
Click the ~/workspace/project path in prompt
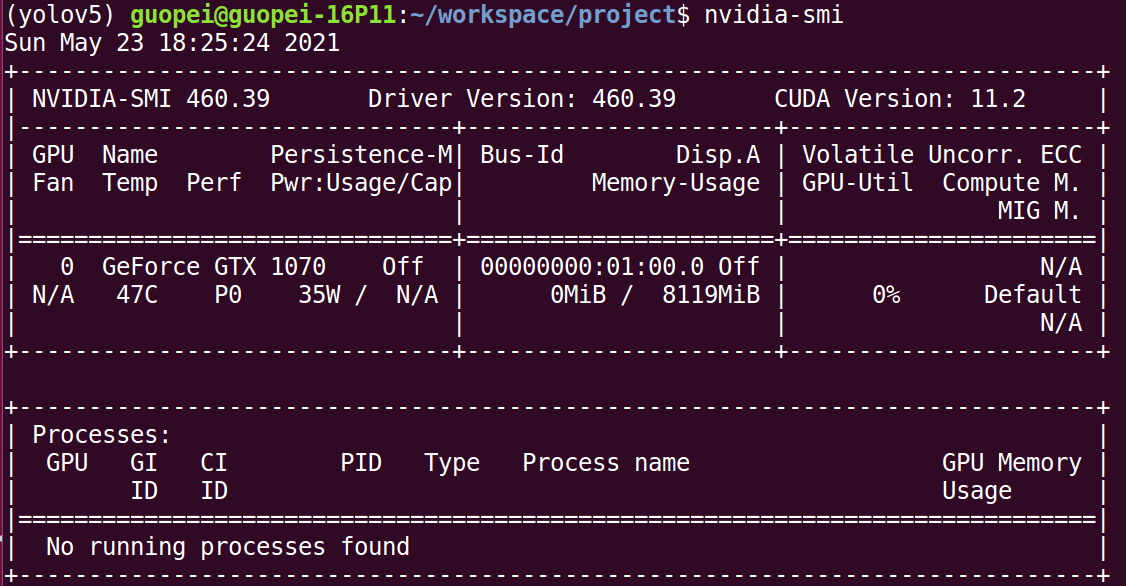544,14
